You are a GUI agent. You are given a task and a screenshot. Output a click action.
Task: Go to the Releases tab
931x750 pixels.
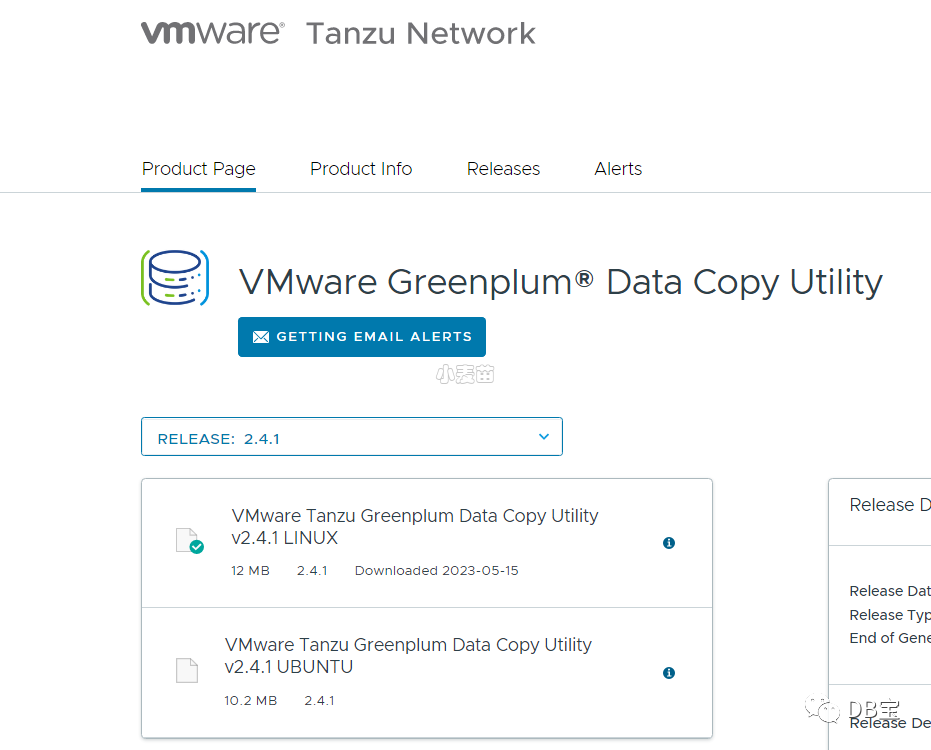pyautogui.click(x=503, y=169)
